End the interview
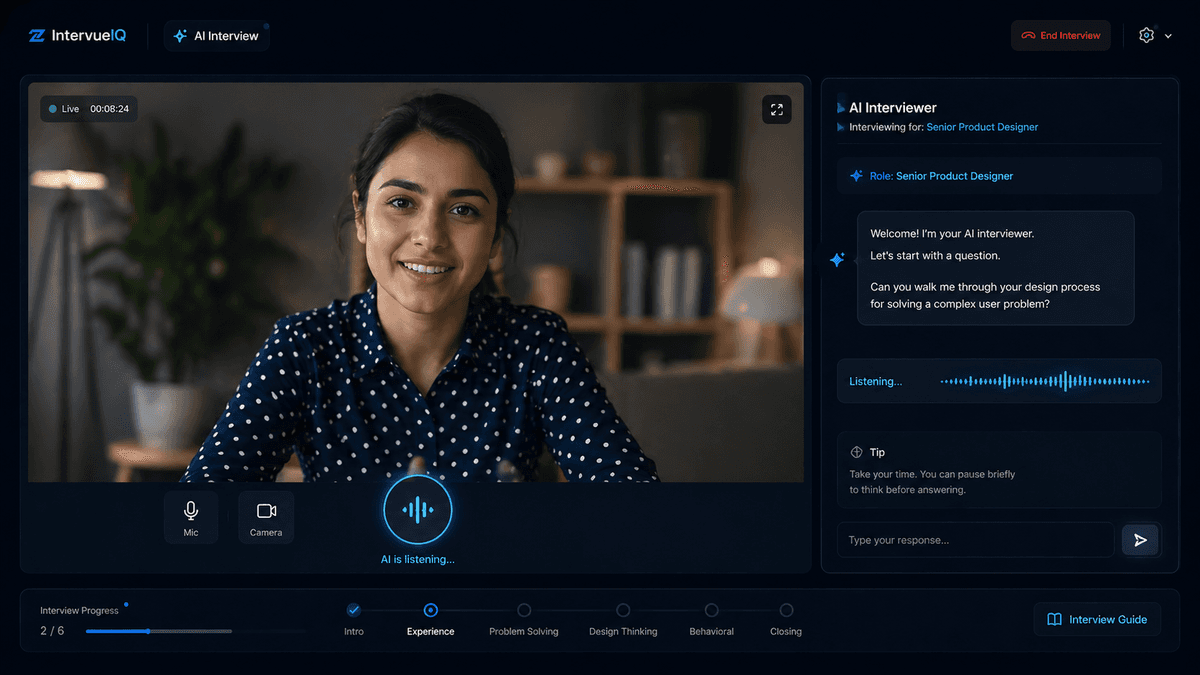This screenshot has width=1200, height=675. (1060, 34)
